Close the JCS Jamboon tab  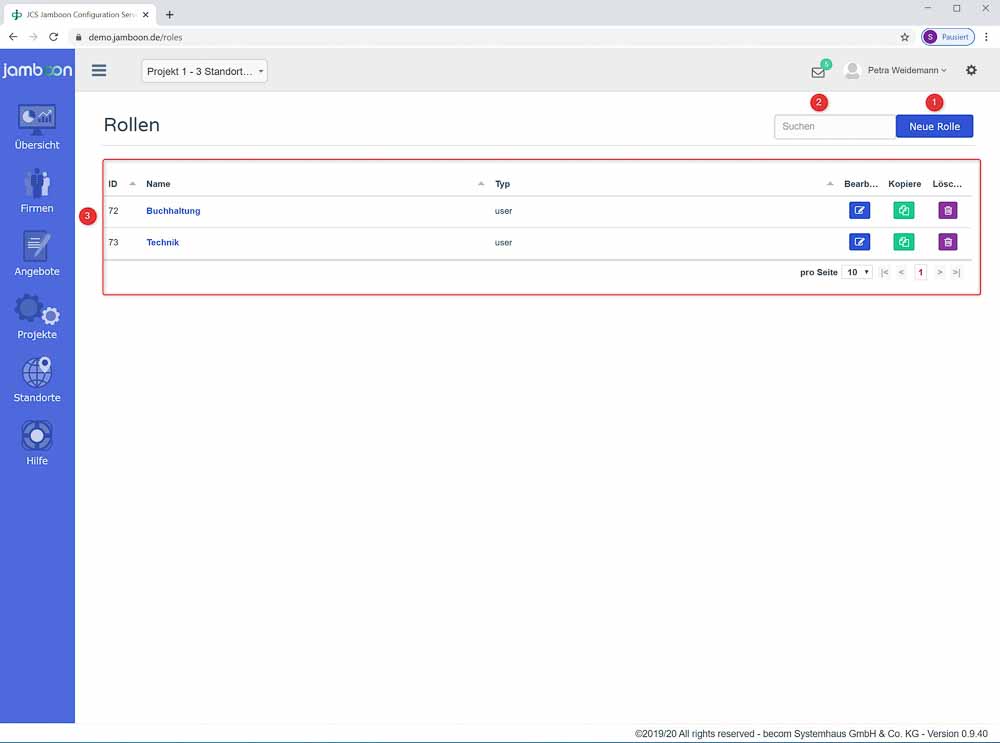pyautogui.click(x=145, y=14)
